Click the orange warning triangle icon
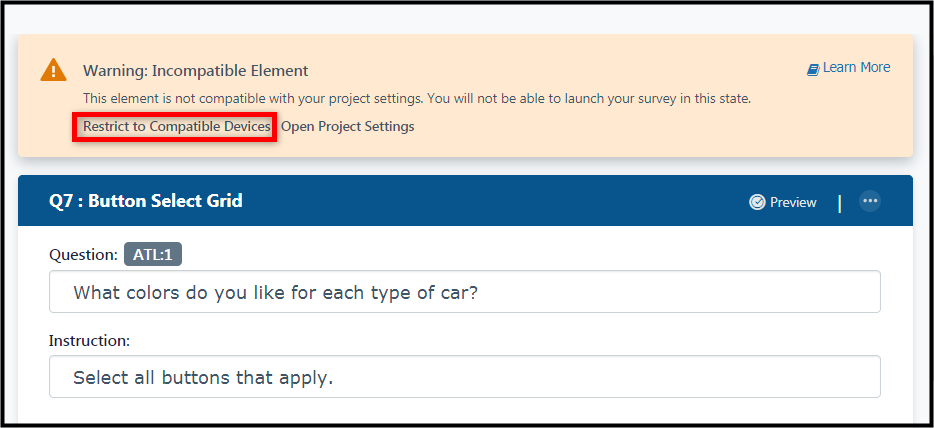 (53, 70)
